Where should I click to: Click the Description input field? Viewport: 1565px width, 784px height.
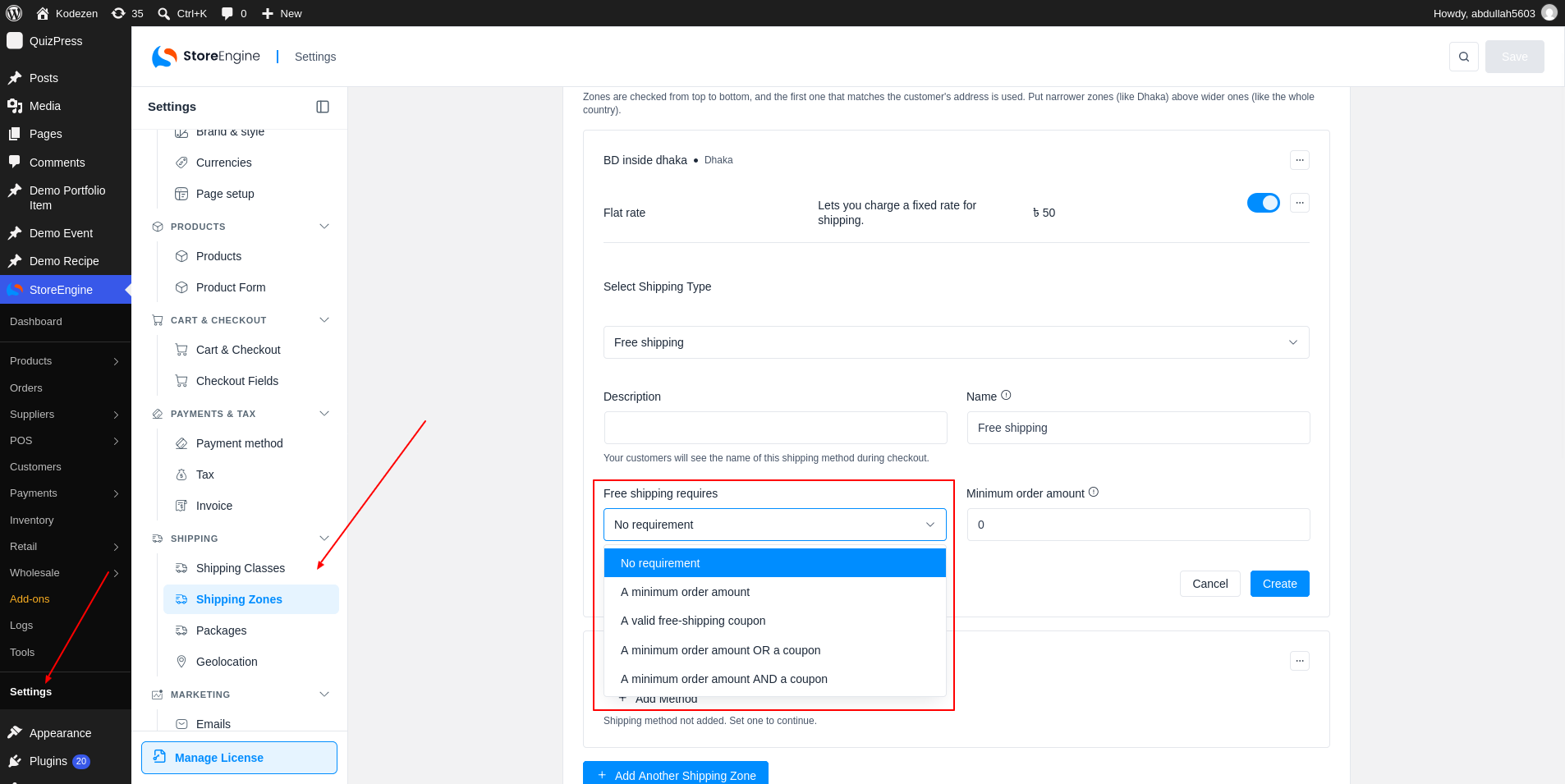(x=775, y=428)
